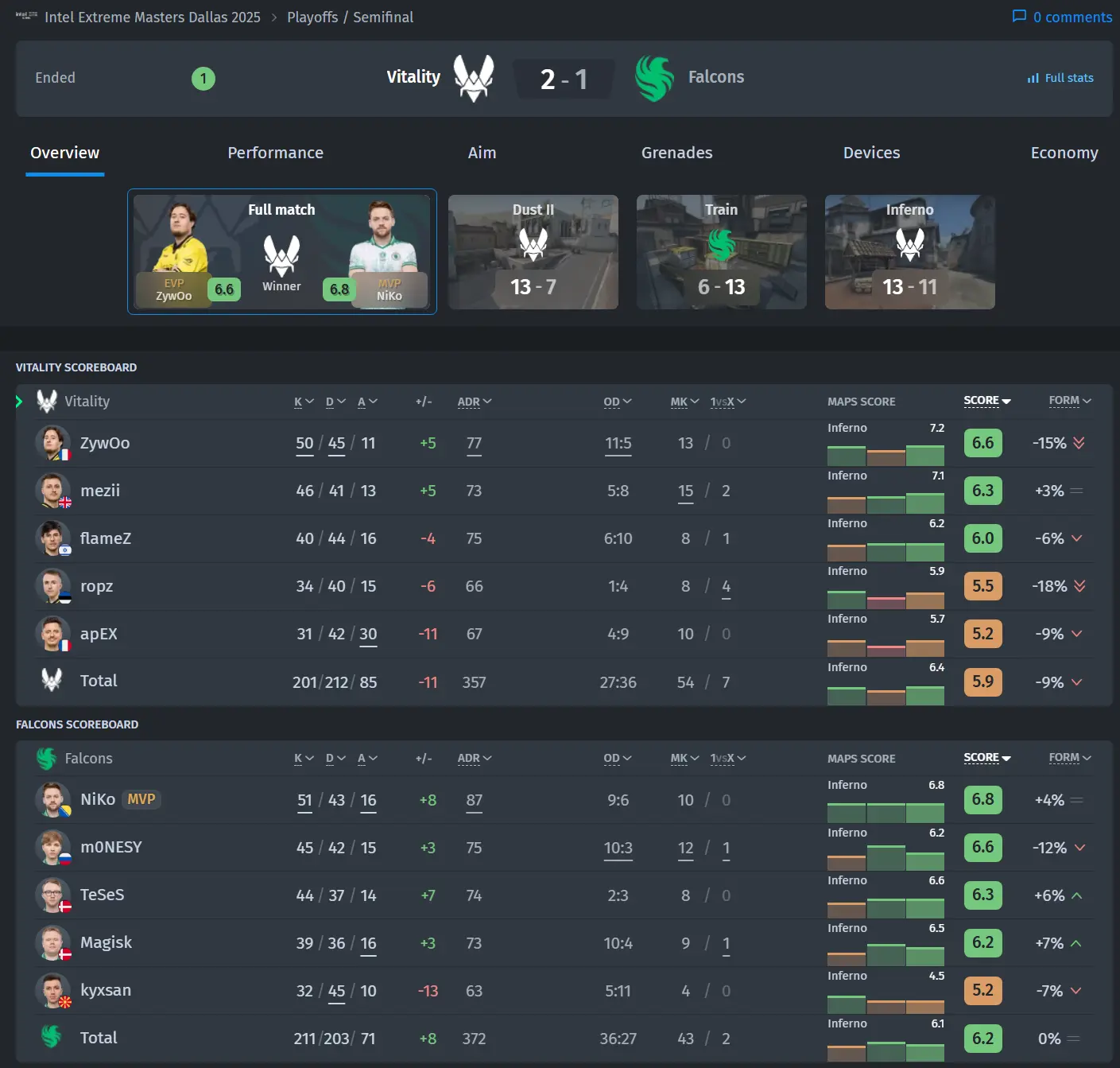Sort Vitality scoreboard by OD

(x=618, y=402)
